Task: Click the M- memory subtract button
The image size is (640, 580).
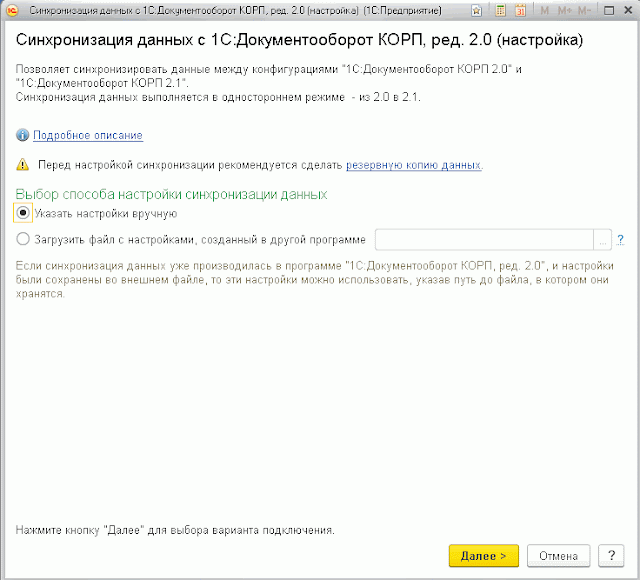Action: pyautogui.click(x=584, y=11)
